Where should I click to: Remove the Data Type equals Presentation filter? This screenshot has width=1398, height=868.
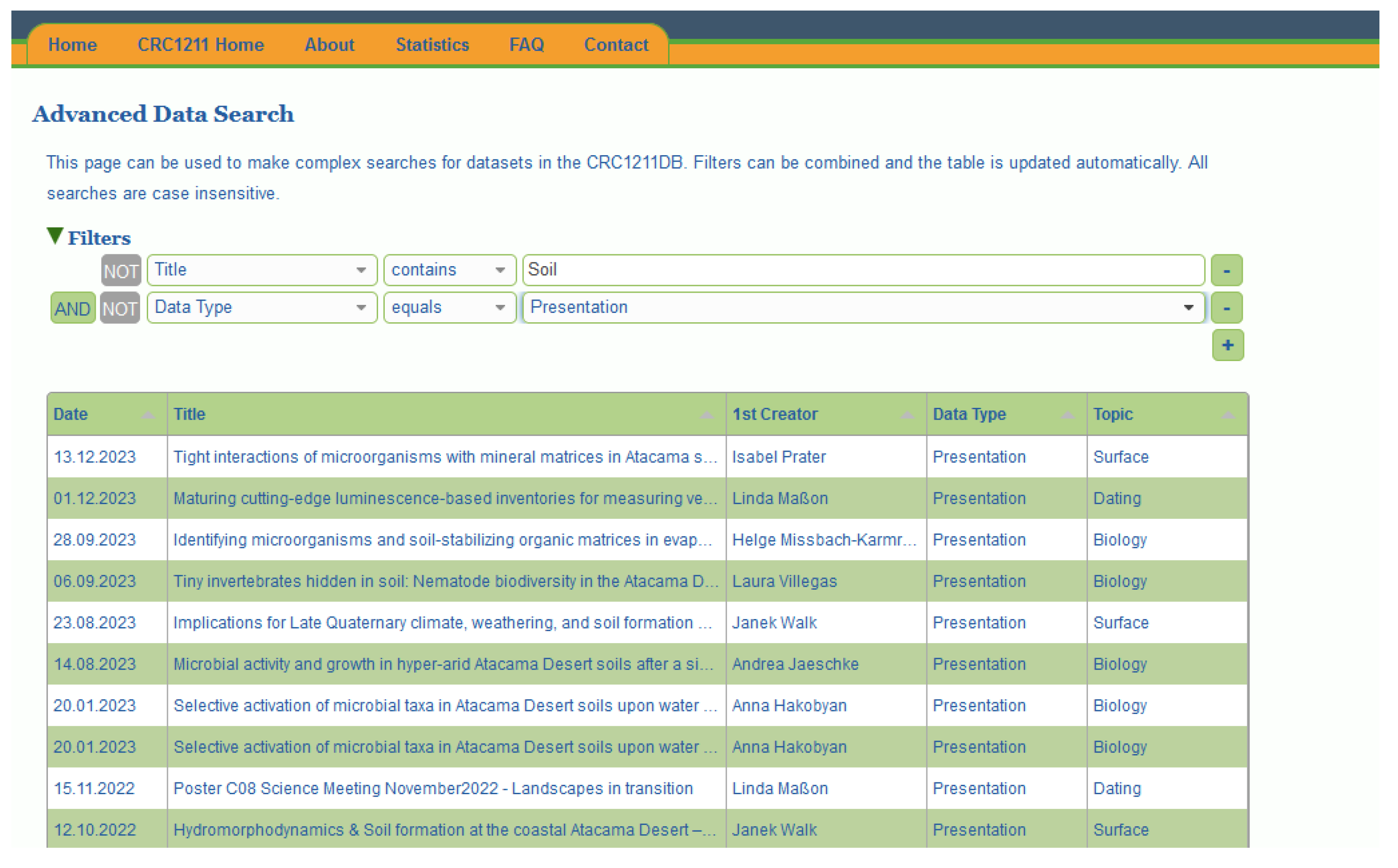point(1226,308)
